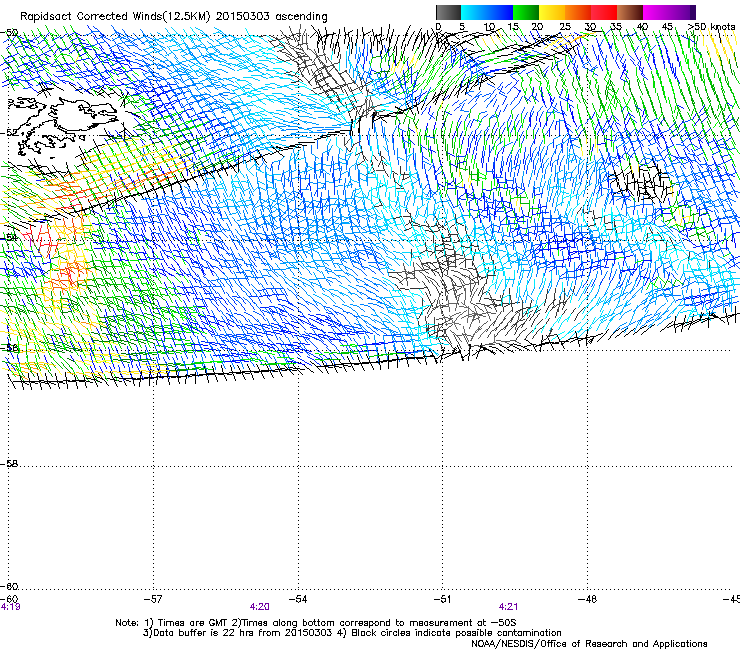The height and width of the screenshot is (650, 740).
Task: Click the latitude label '-54'
Action: point(9,237)
